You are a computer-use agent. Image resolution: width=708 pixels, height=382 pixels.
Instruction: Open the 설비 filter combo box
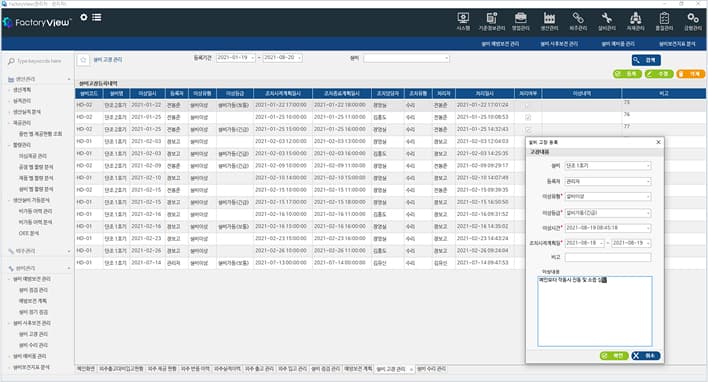(406, 58)
